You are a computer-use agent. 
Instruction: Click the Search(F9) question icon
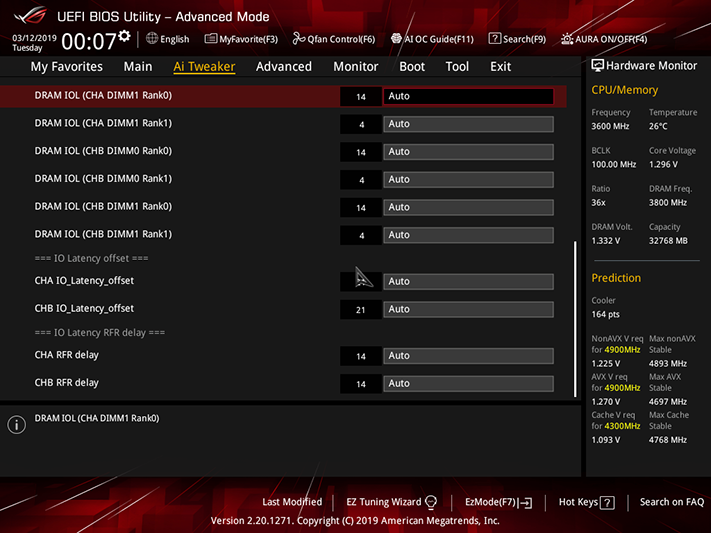[494, 39]
